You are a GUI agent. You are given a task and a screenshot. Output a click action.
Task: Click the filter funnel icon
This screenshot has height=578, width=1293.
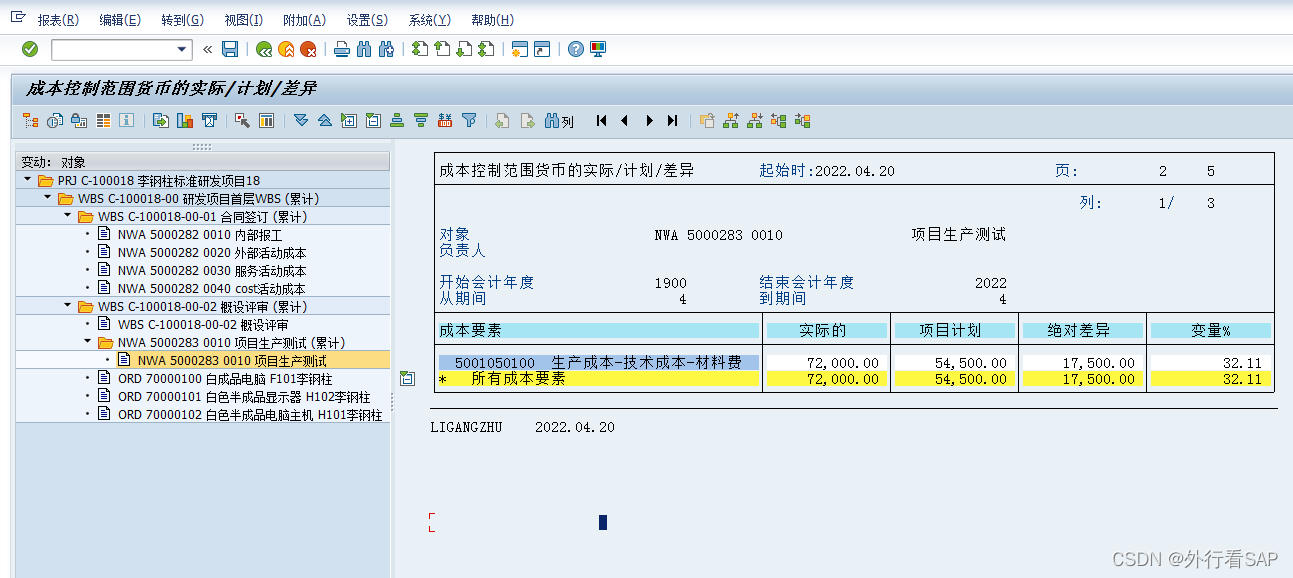[469, 121]
